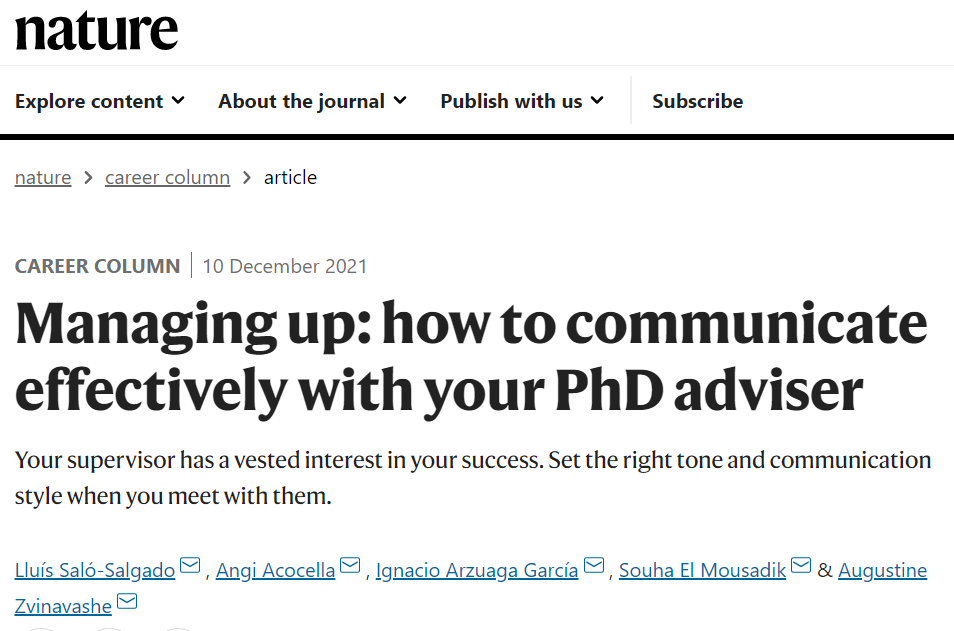Click the envelope icon next to Souha El Mousadik
Screen dimensions: 954x631
[801, 567]
